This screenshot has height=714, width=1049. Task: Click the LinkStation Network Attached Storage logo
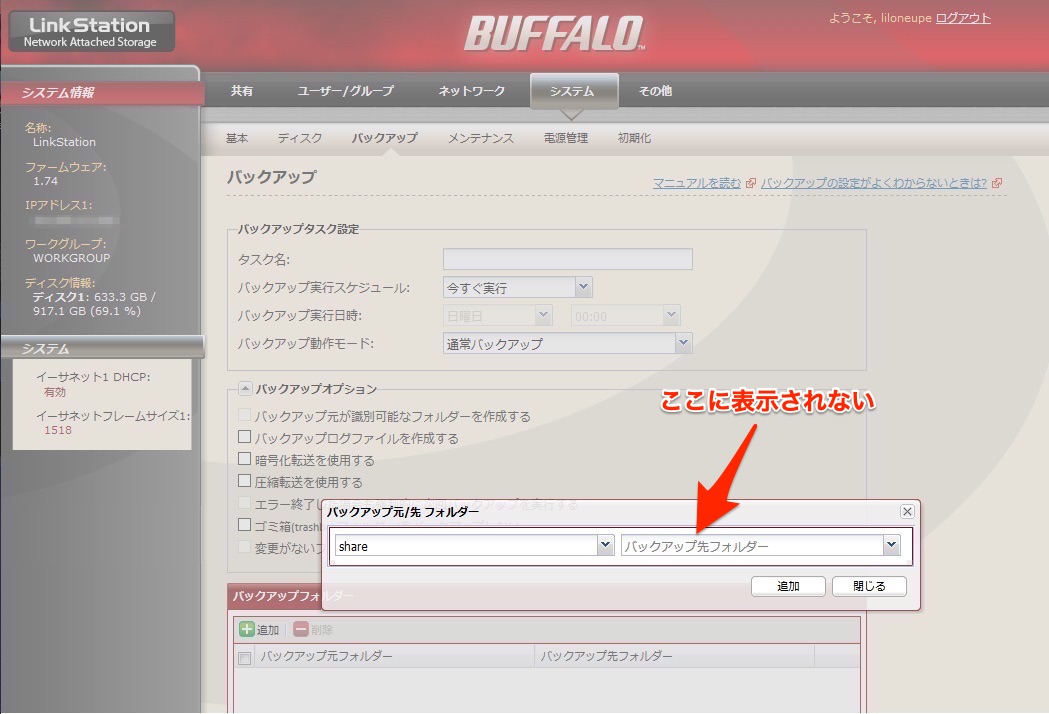91,32
